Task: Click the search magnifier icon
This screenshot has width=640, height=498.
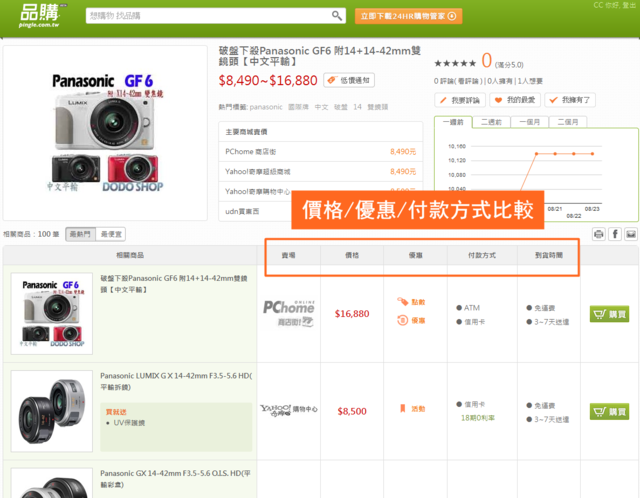Action: [336, 16]
